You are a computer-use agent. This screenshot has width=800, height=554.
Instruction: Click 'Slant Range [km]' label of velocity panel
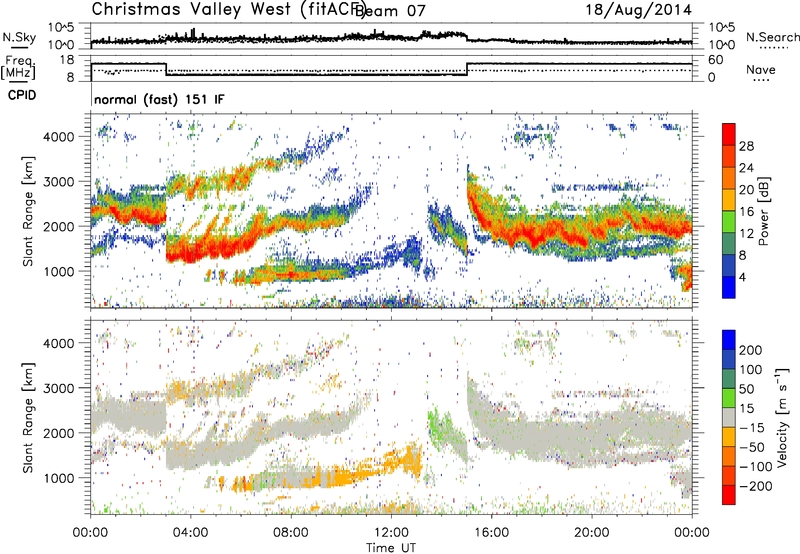pos(28,418)
